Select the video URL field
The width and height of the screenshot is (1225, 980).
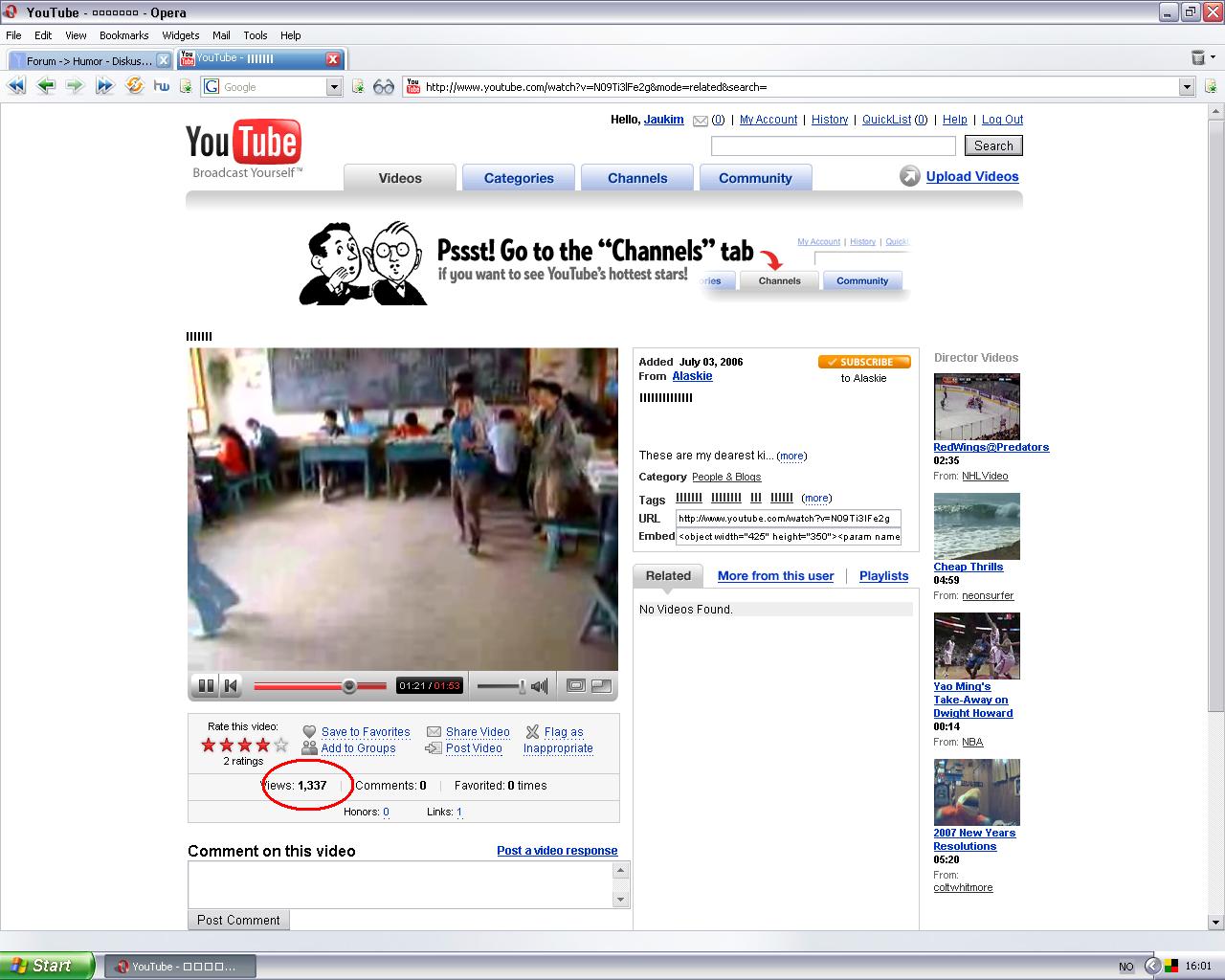coord(788,518)
